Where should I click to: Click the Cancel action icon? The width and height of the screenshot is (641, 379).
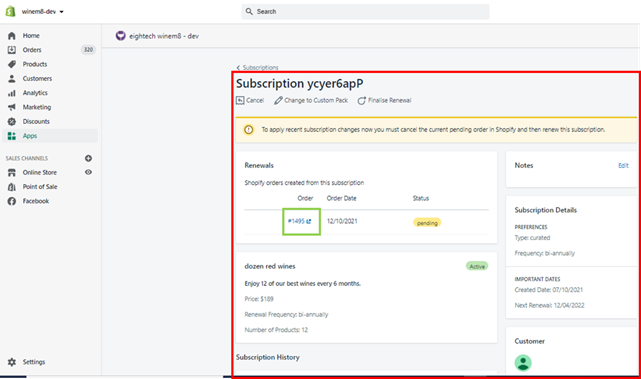pos(240,100)
